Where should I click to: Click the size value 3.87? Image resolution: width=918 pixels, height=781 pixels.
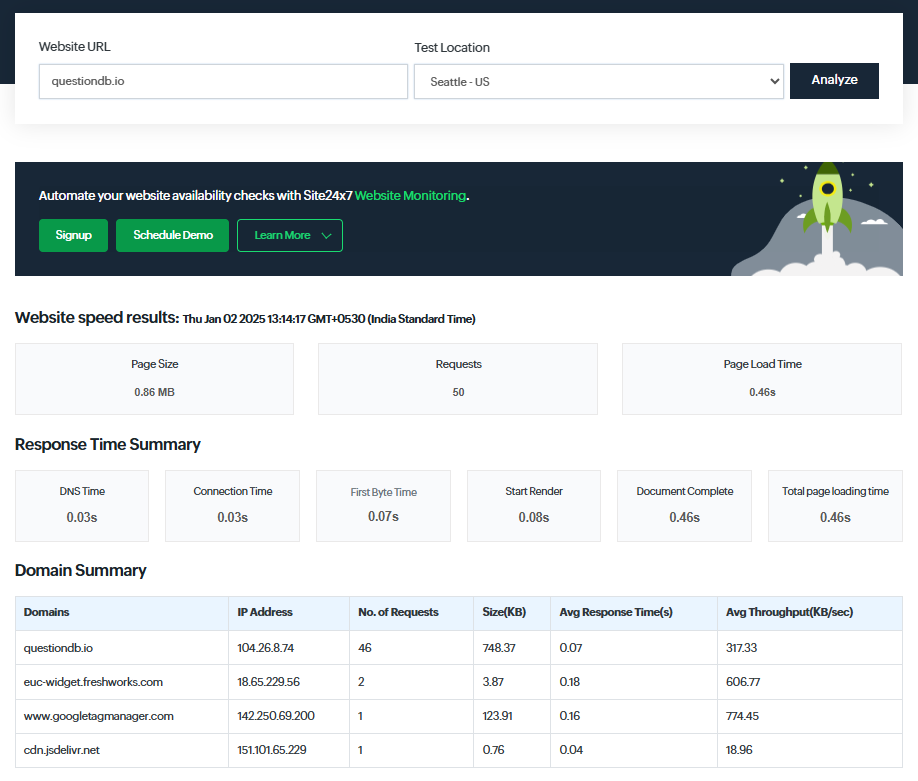pos(493,682)
